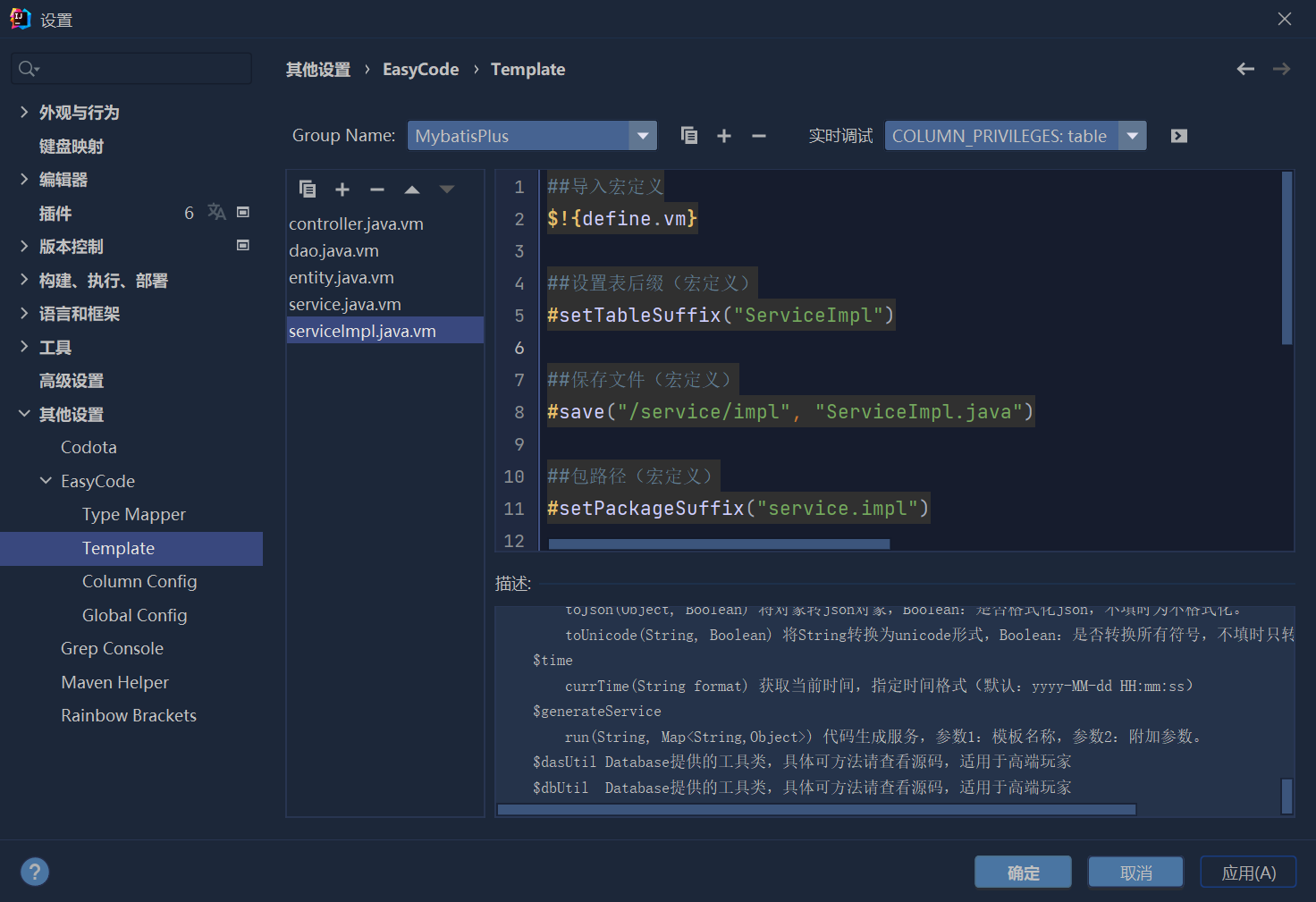This screenshot has height=902, width=1316.
Task: Click the $generateService entry in description
Action: pyautogui.click(x=597, y=711)
